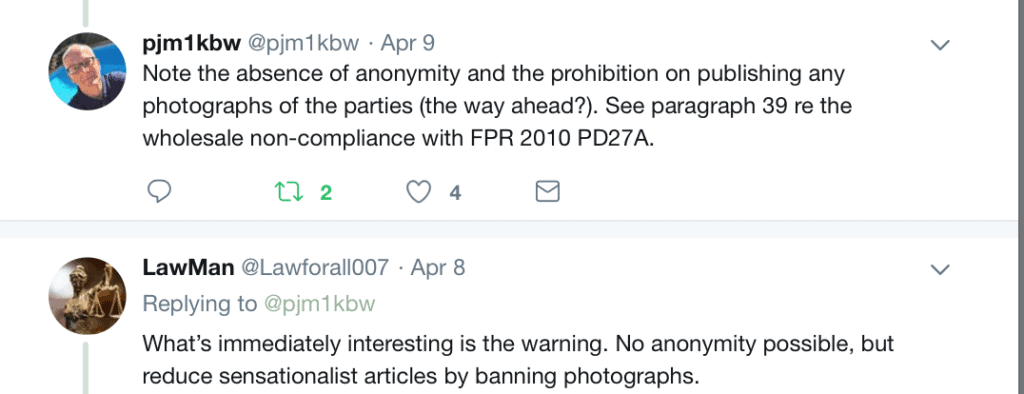The width and height of the screenshot is (1024, 394).
Task: Expand the chevron menu on pjm1kbw's tweet
Action: [940, 45]
